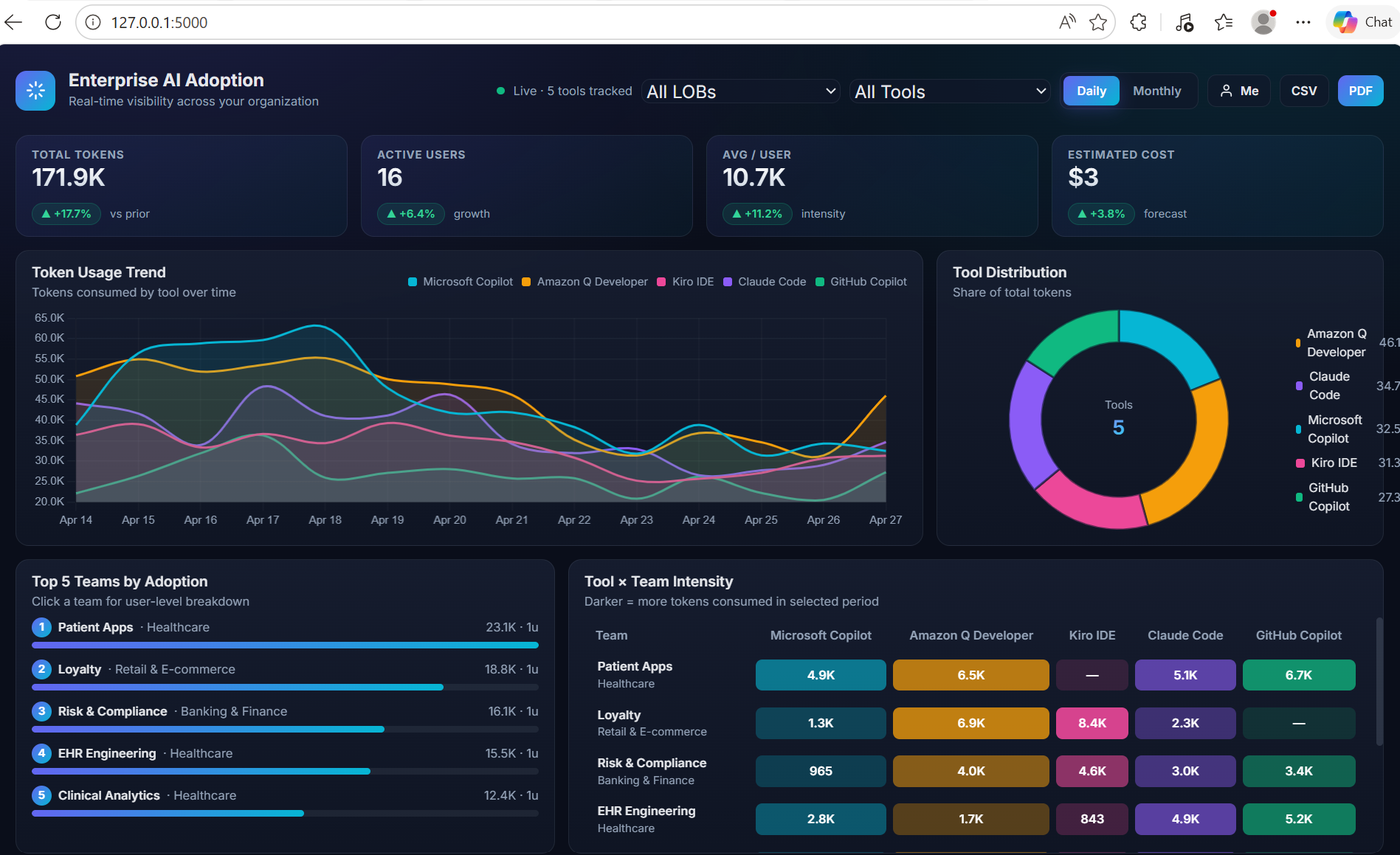The image size is (1400, 855).
Task: Toggle Kiro IDE series in trend legend
Action: coord(685,282)
